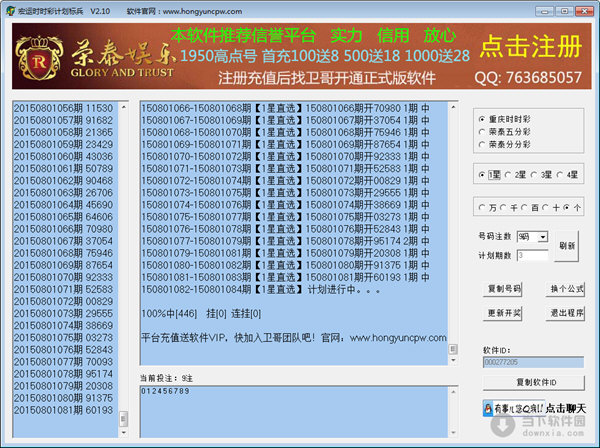The width and height of the screenshot is (600, 448).
Task: Click left list row 20150801081期 60193
Action: click(64, 410)
